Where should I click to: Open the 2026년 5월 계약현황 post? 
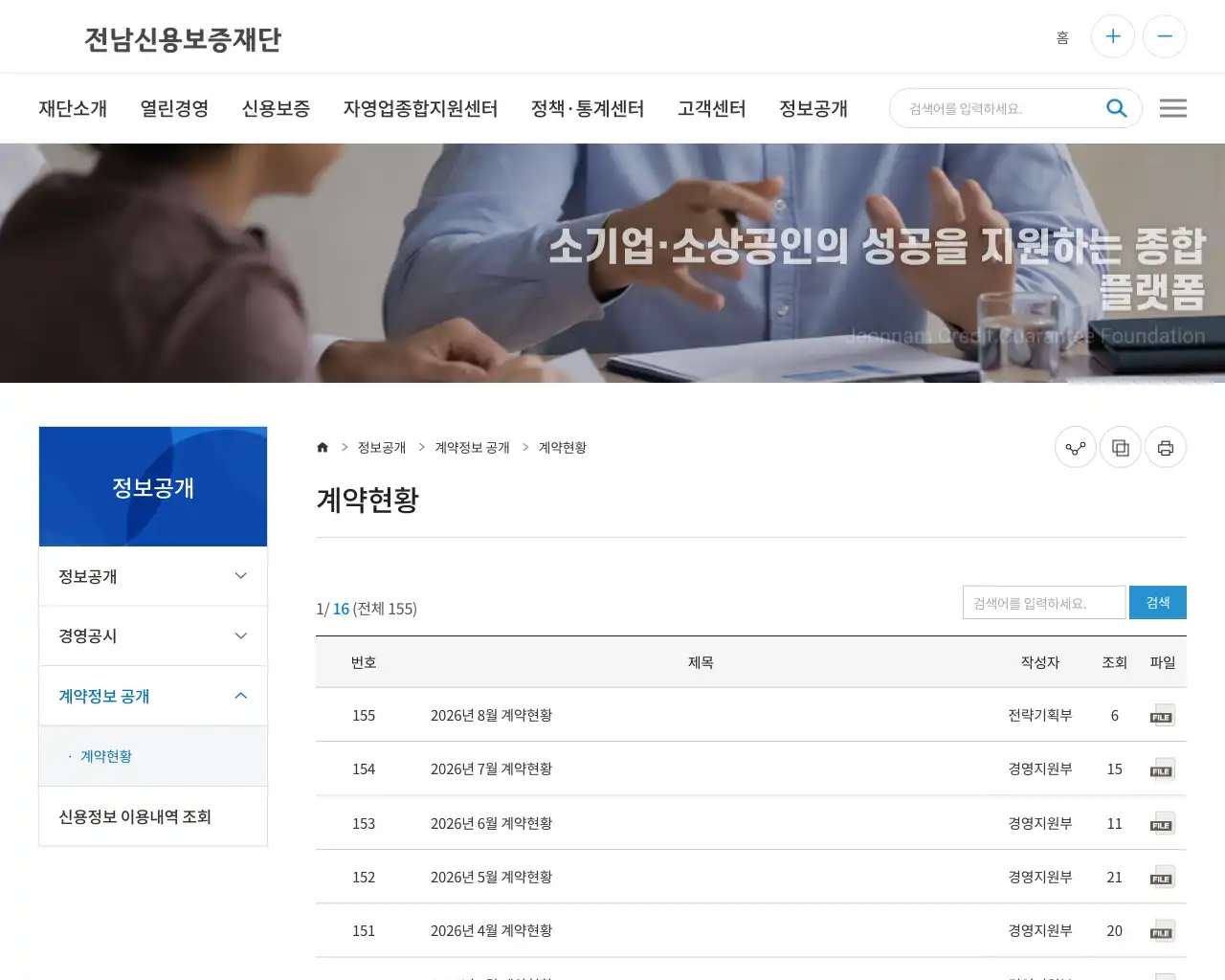coord(491,877)
